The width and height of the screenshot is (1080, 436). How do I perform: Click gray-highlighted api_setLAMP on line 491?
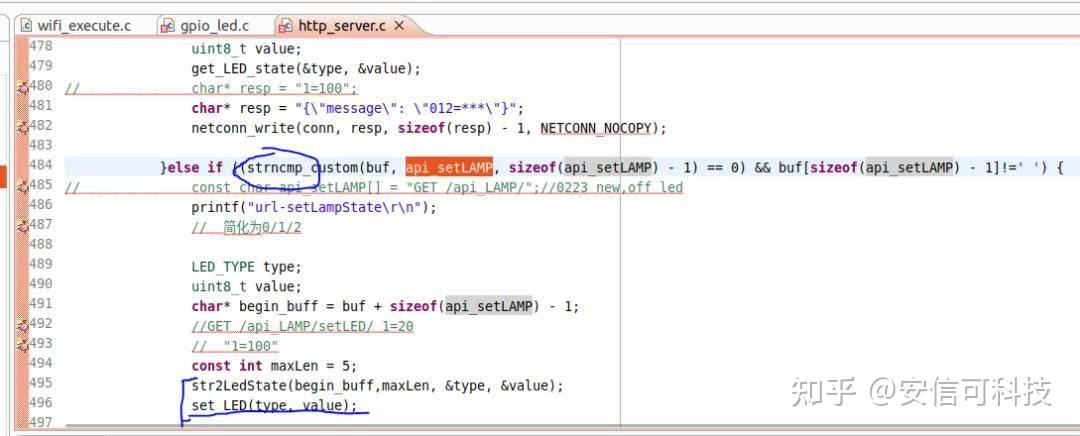tap(489, 306)
